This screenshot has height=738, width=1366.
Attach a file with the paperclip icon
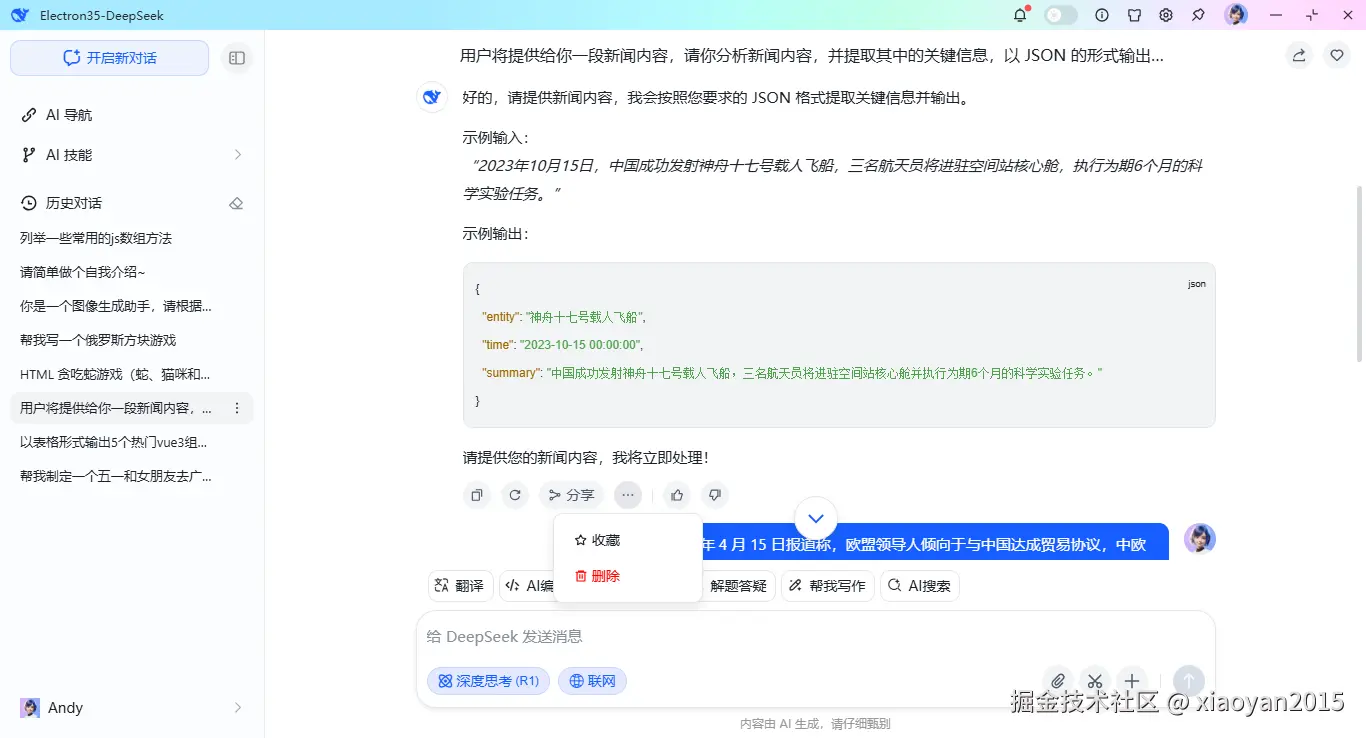[x=1058, y=681]
